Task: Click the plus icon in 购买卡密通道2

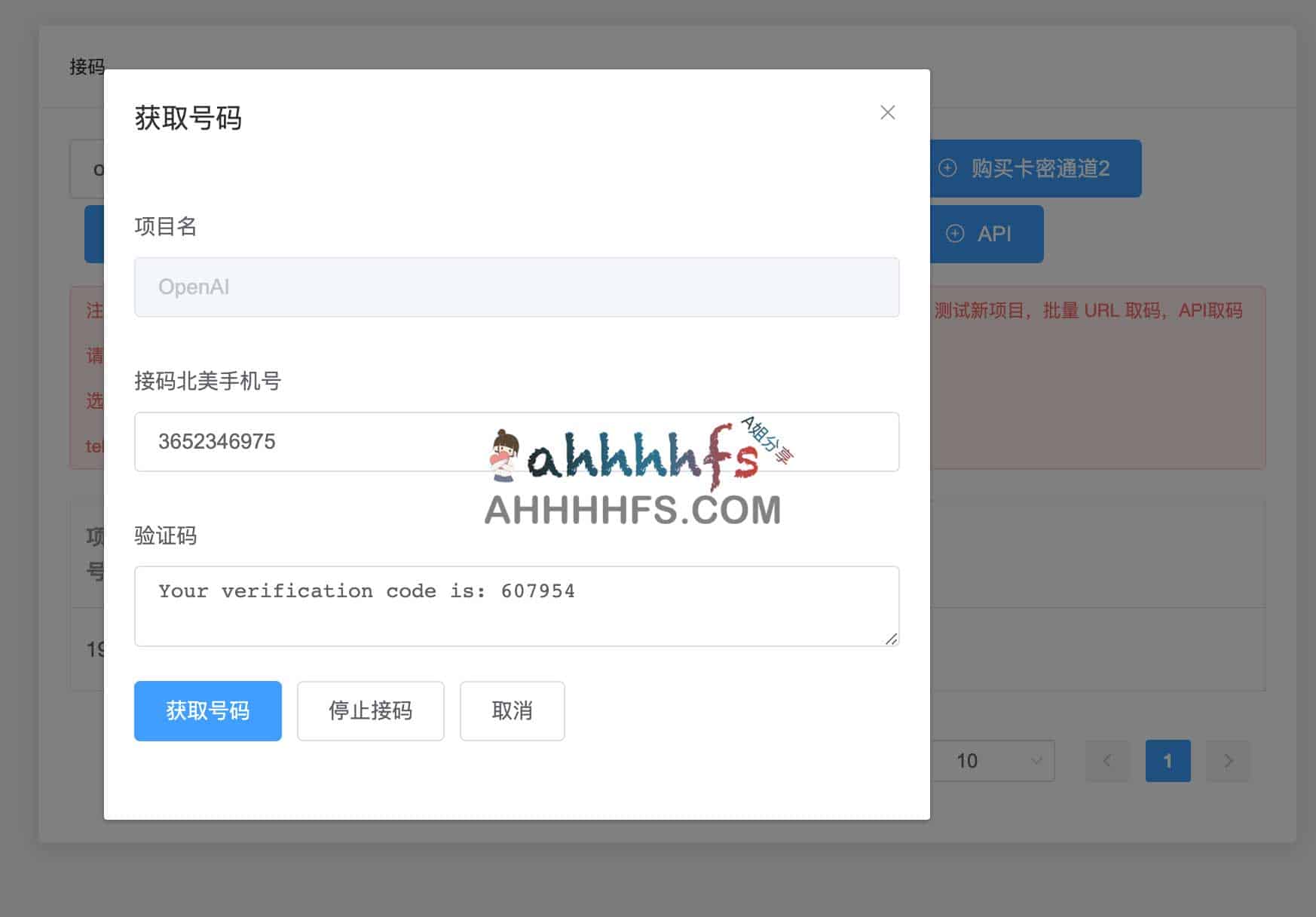Action: (947, 168)
